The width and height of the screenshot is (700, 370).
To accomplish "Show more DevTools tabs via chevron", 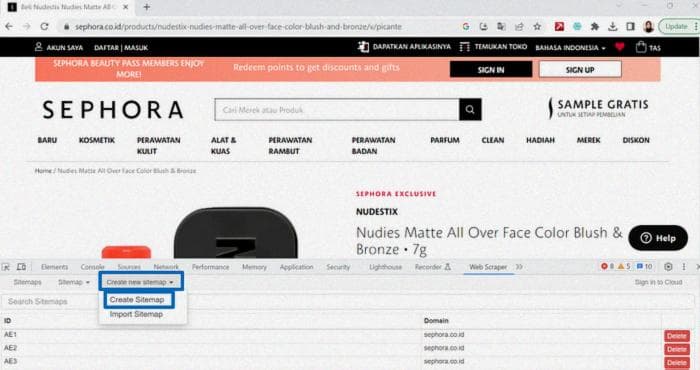I will click(519, 267).
